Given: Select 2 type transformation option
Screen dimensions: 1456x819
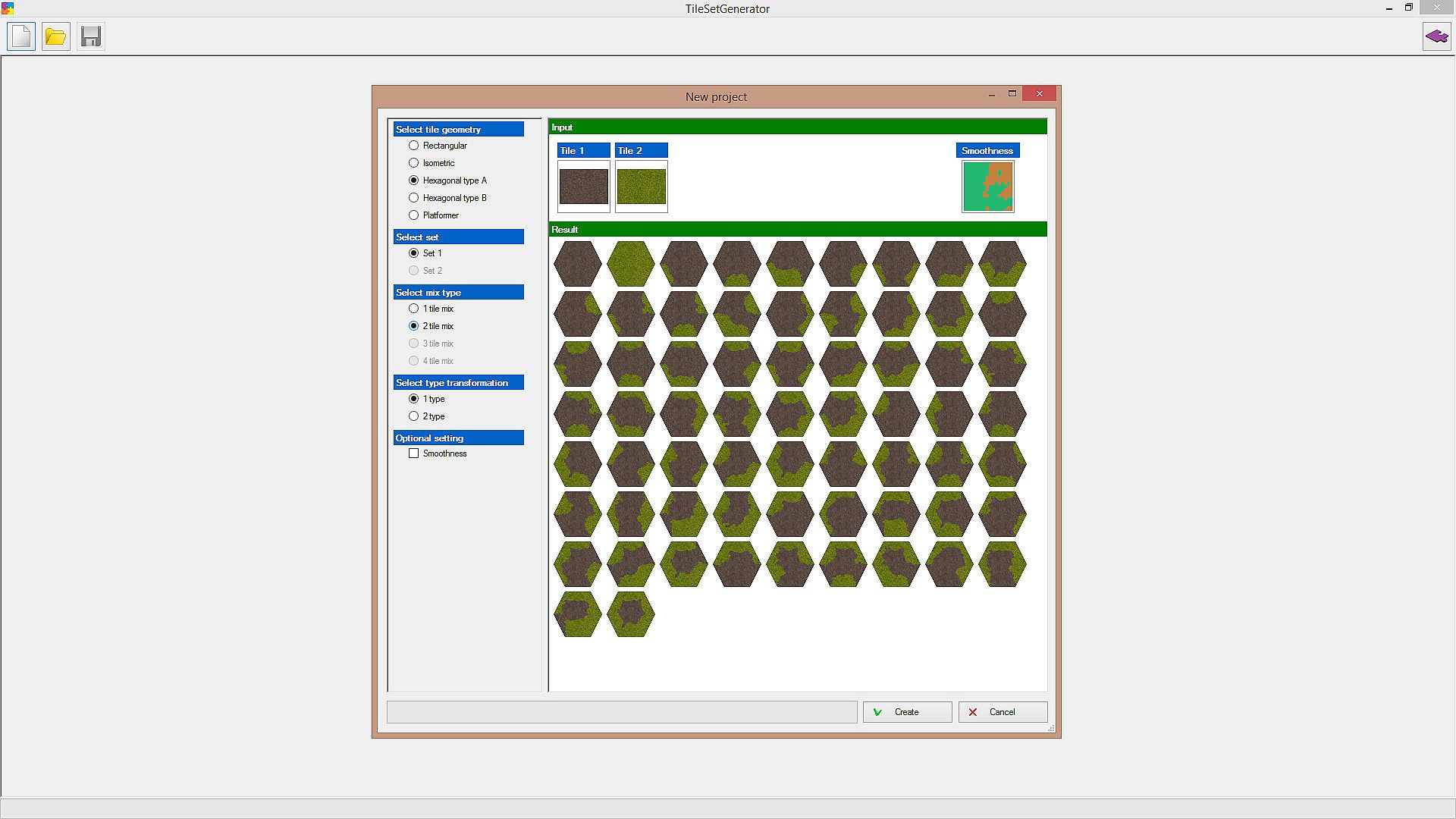Looking at the screenshot, I should pos(414,416).
